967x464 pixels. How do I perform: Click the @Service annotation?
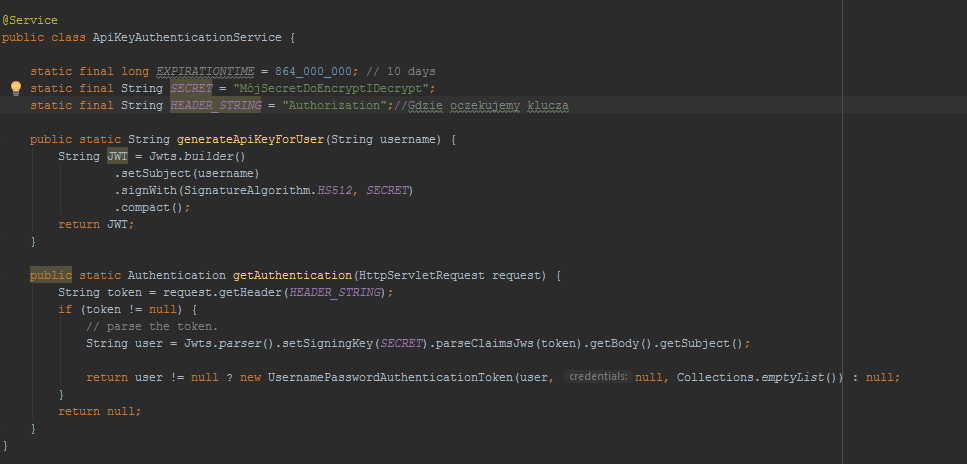(30, 20)
